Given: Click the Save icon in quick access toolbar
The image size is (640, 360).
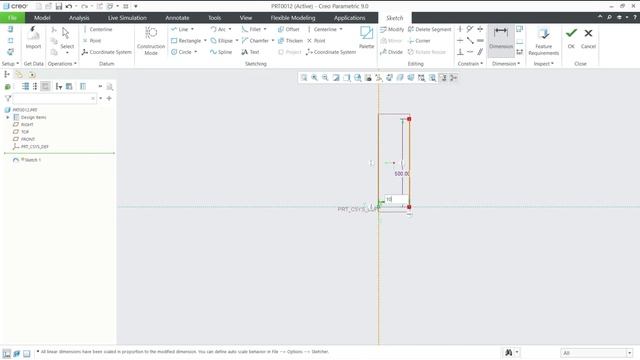Looking at the screenshot, I should tap(59, 6).
